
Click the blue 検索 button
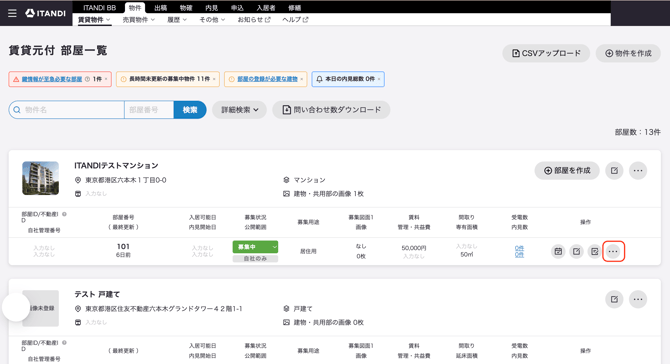click(x=190, y=110)
